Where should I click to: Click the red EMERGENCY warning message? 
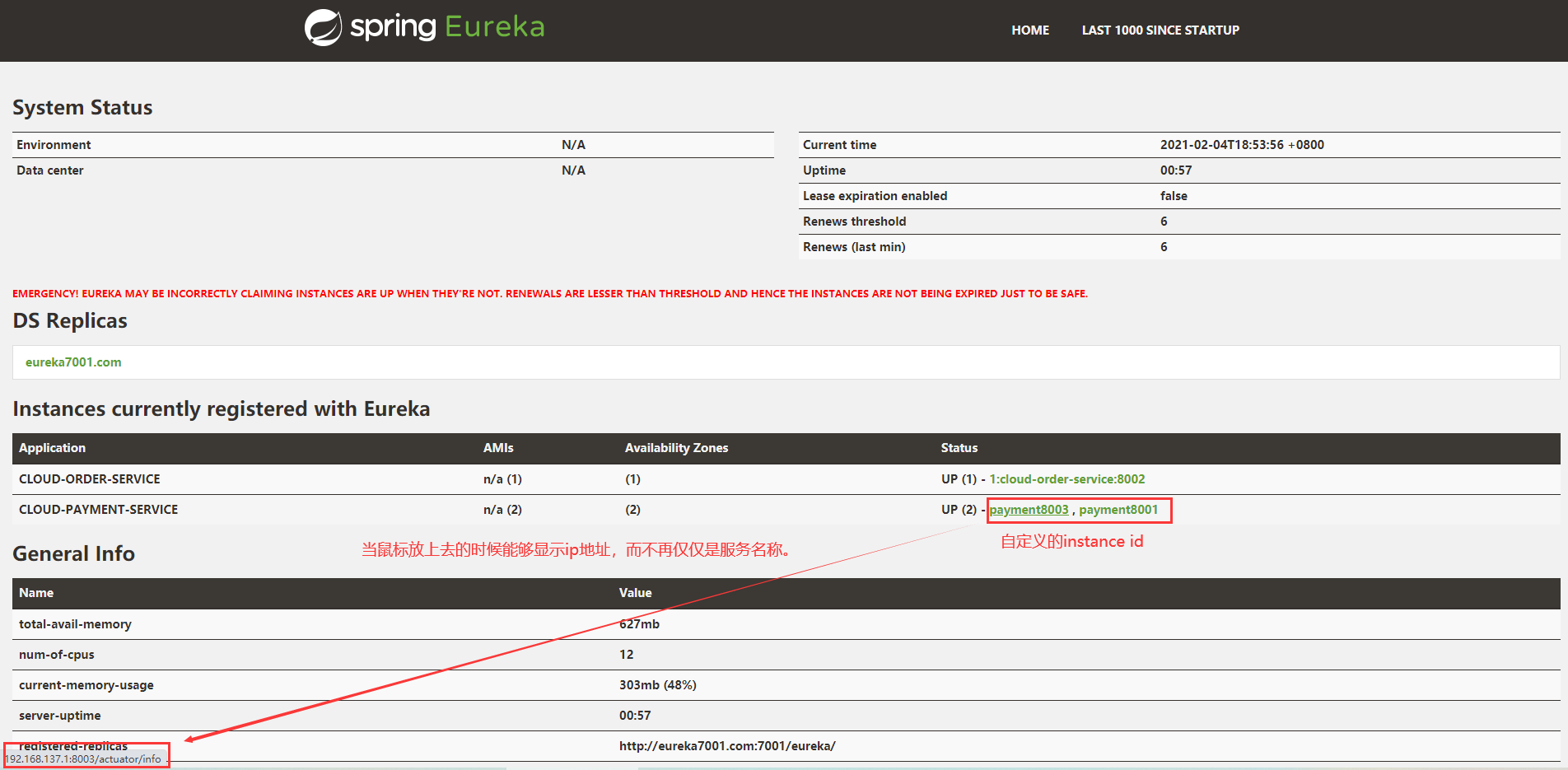click(550, 294)
